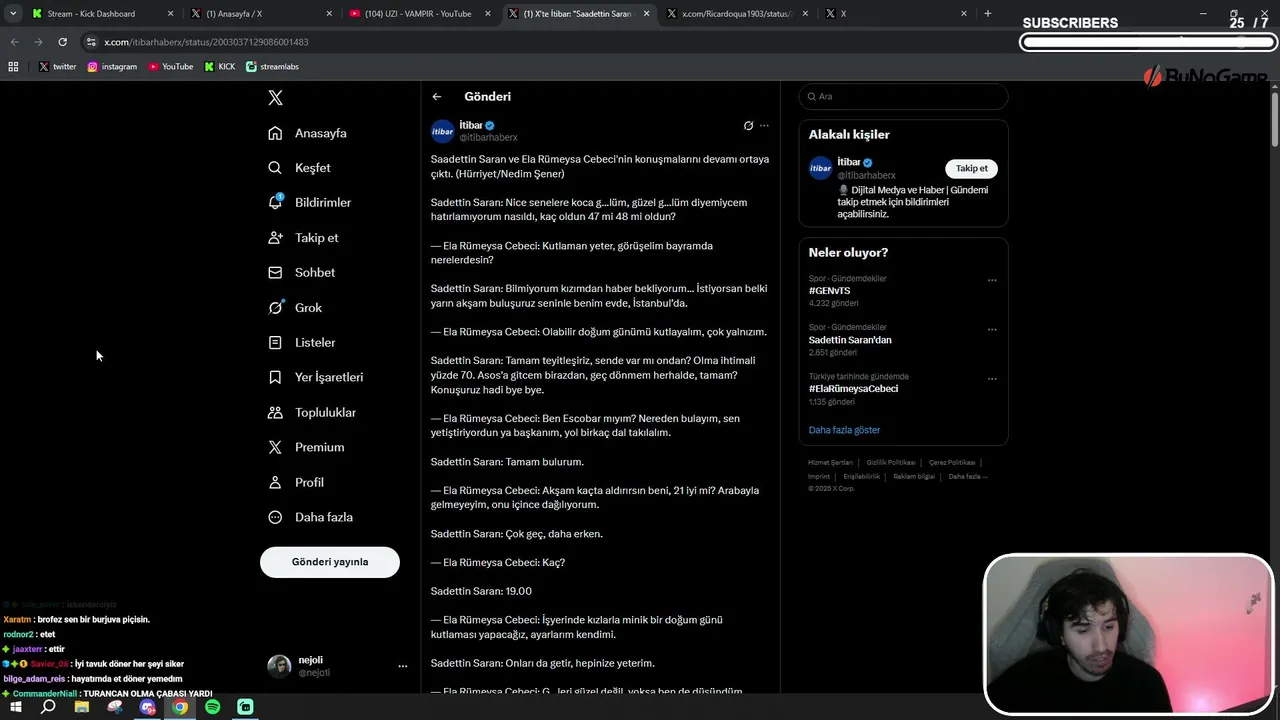Open Listeler lists page
This screenshot has width=1280, height=720.
[301, 342]
